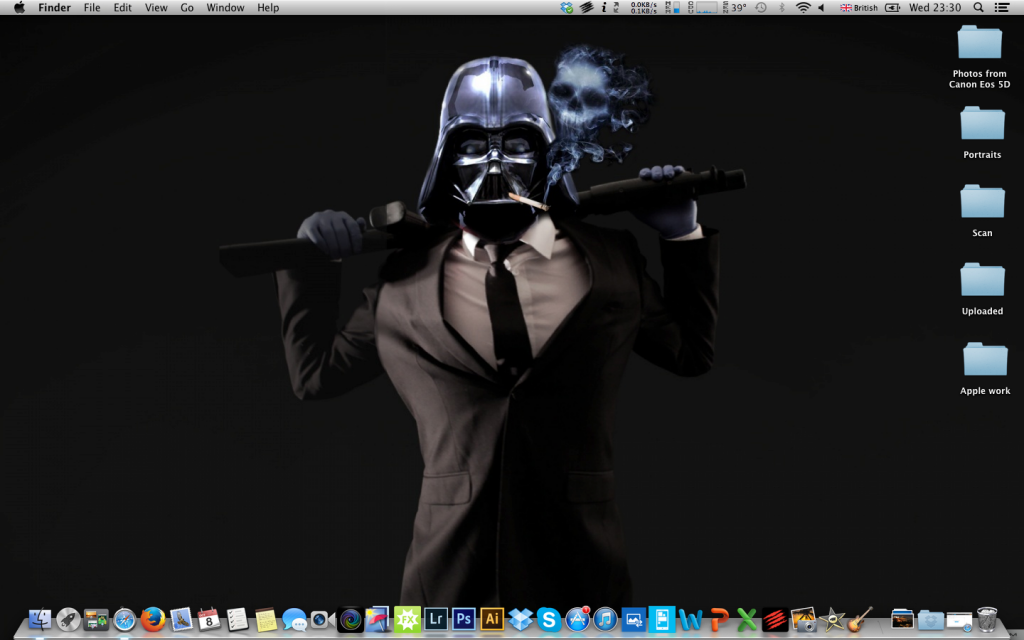This screenshot has width=1024, height=640.
Task: Open the Edit menu
Action: [x=122, y=8]
